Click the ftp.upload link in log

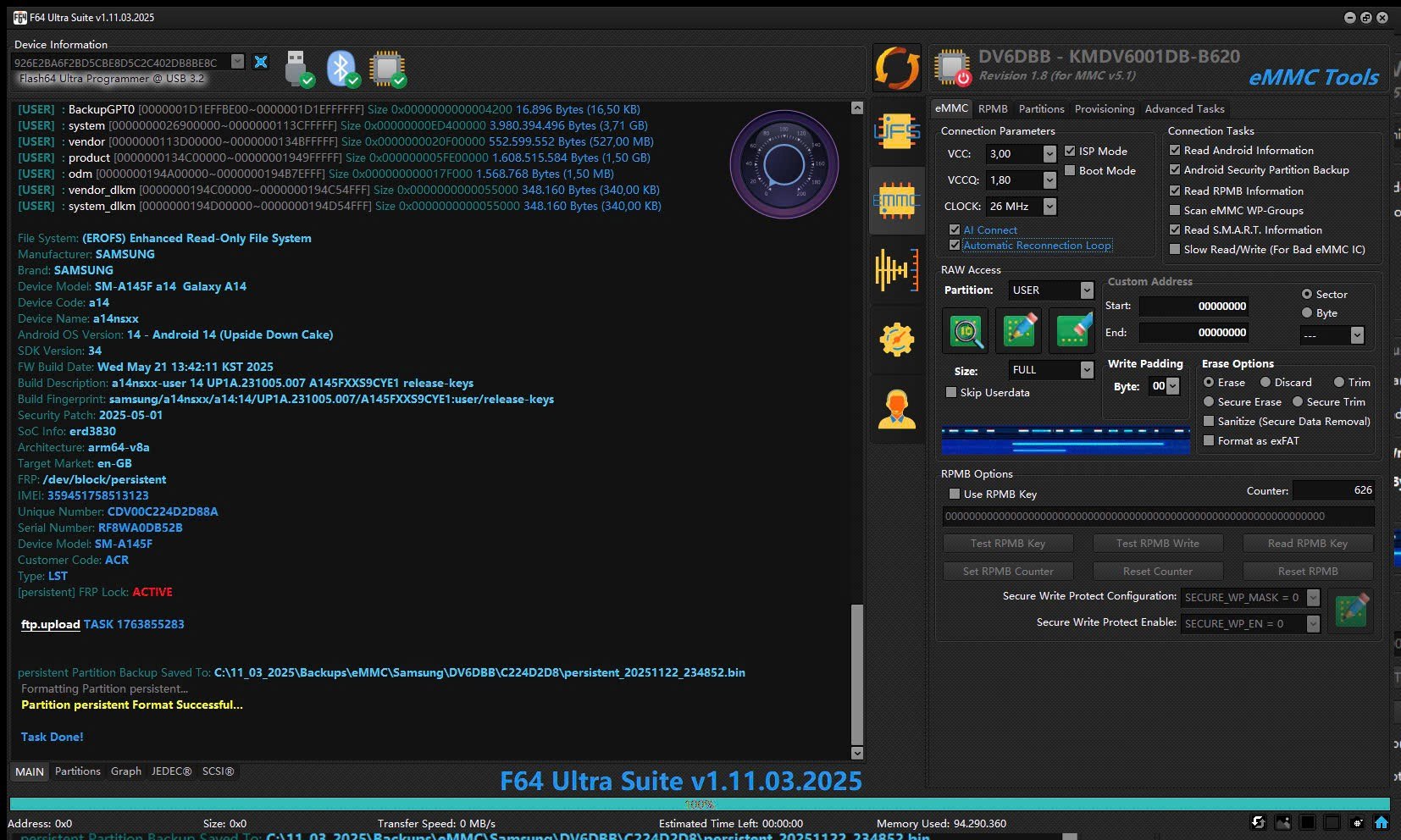pyautogui.click(x=50, y=624)
